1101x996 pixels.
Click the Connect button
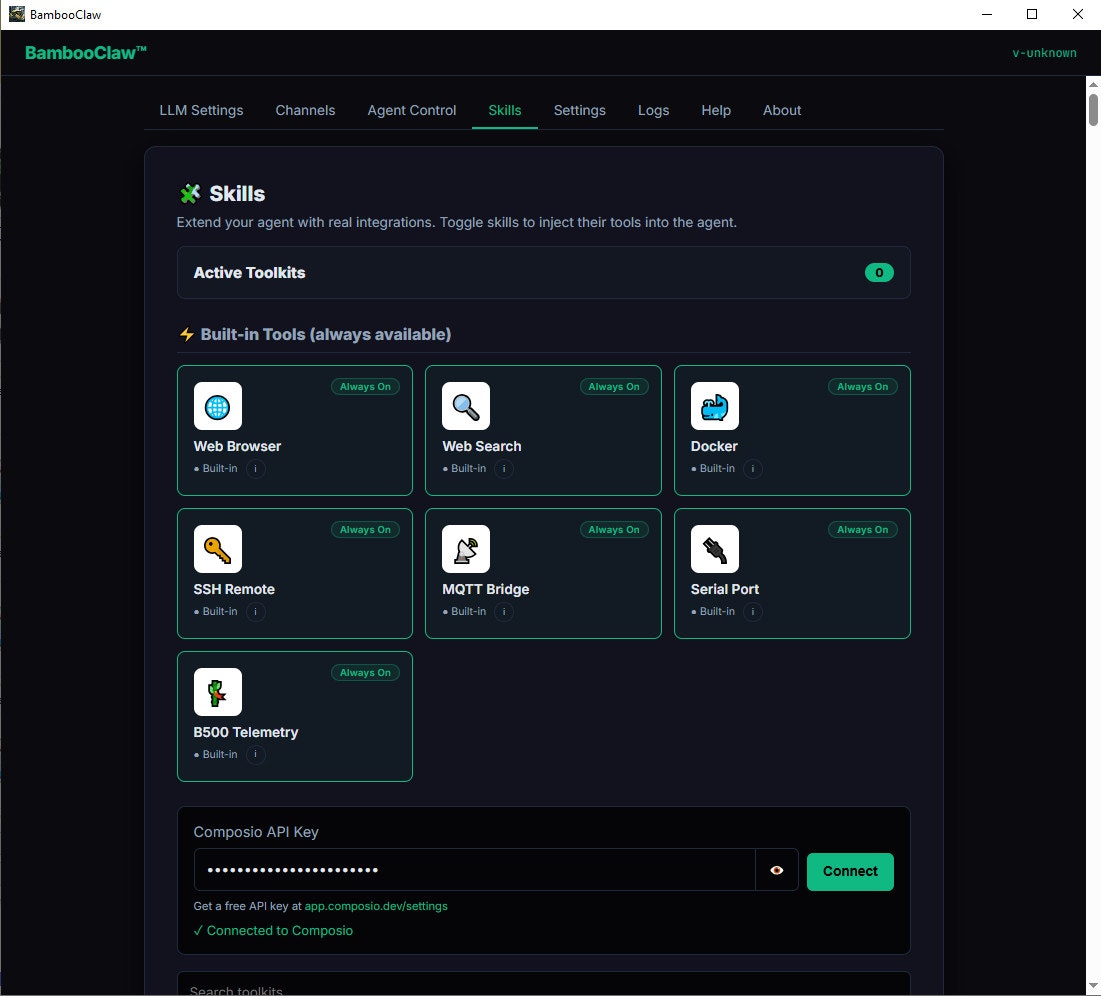click(850, 872)
